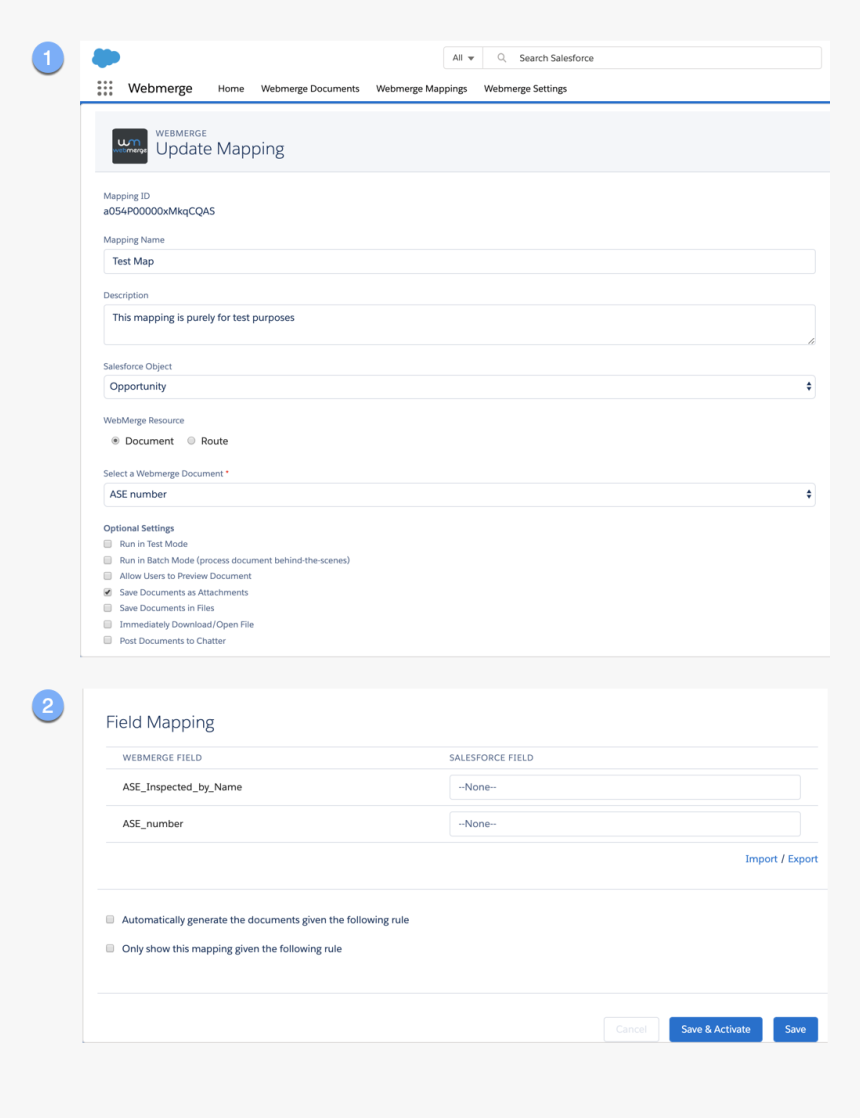This screenshot has height=1118, width=860.
Task: Open the Salesforce Object dropdown
Action: tap(459, 387)
